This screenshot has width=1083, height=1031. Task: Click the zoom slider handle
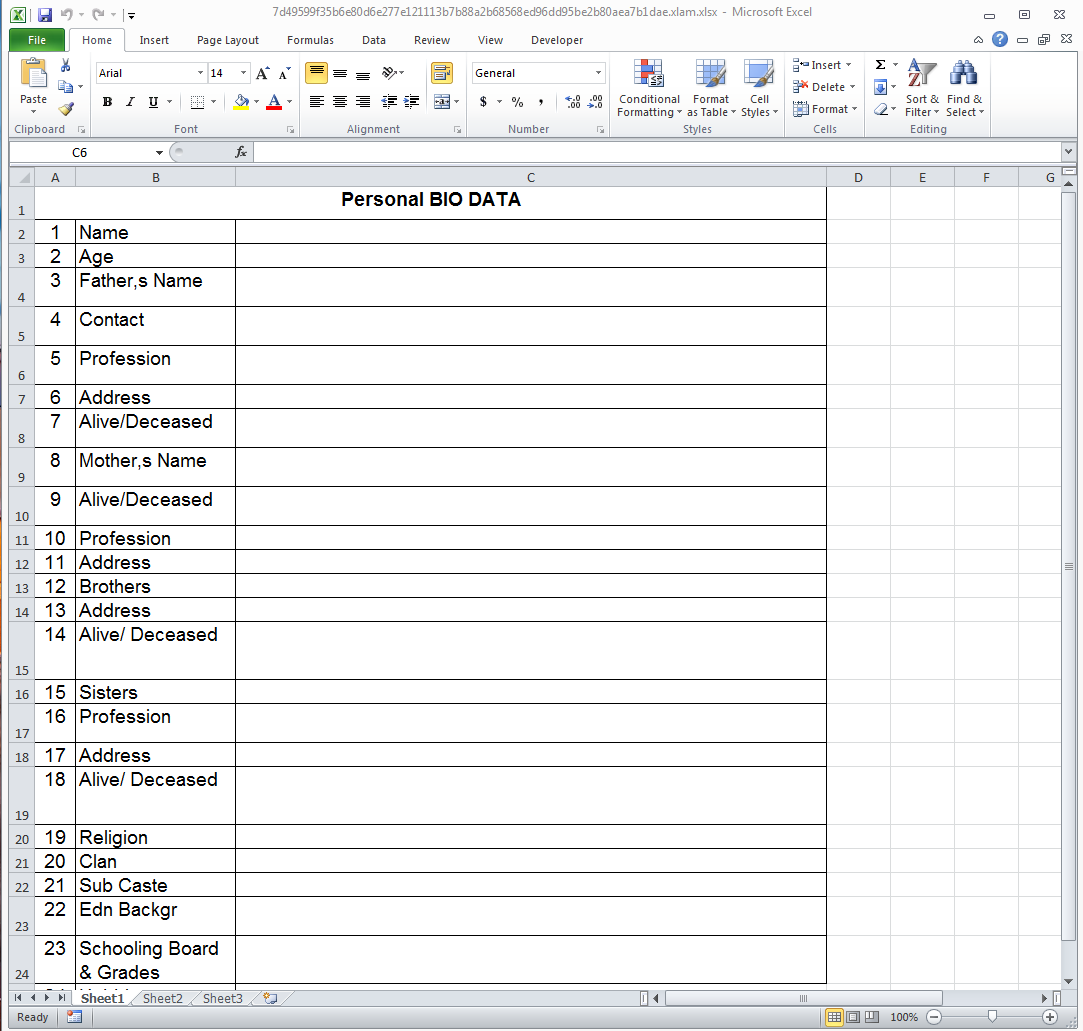(992, 1016)
